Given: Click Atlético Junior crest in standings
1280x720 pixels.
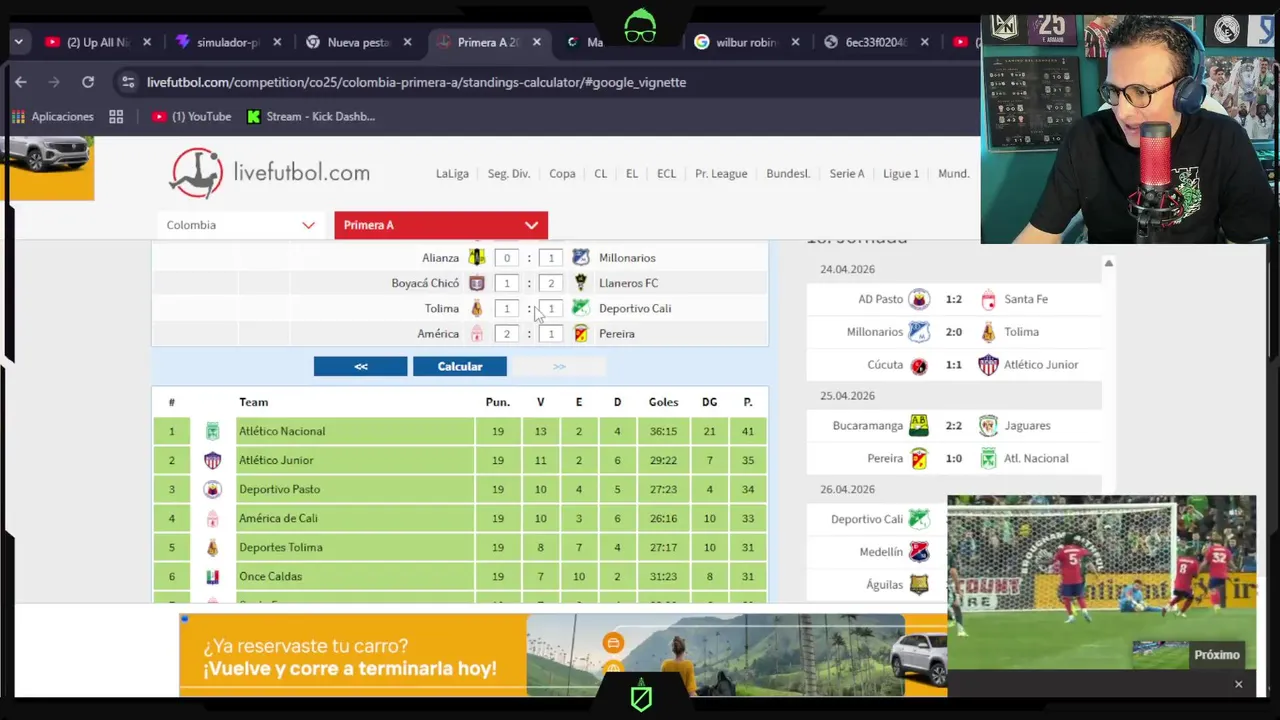Looking at the screenshot, I should point(212,460).
